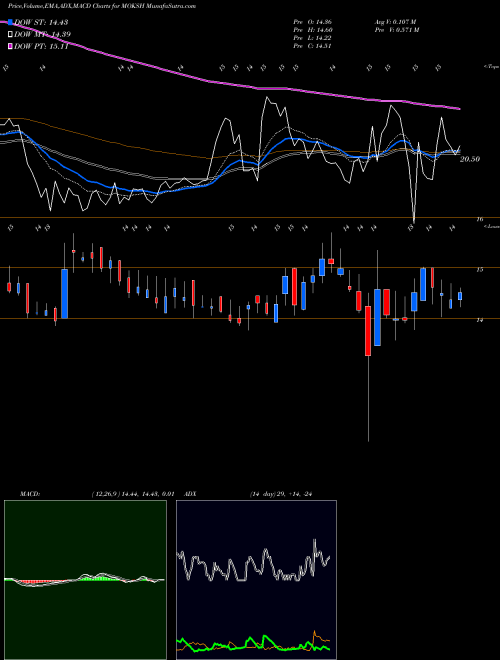Click the 'Pre V: 0.371 M' volume text
Screen dimensions: 500x660
tap(396, 30)
